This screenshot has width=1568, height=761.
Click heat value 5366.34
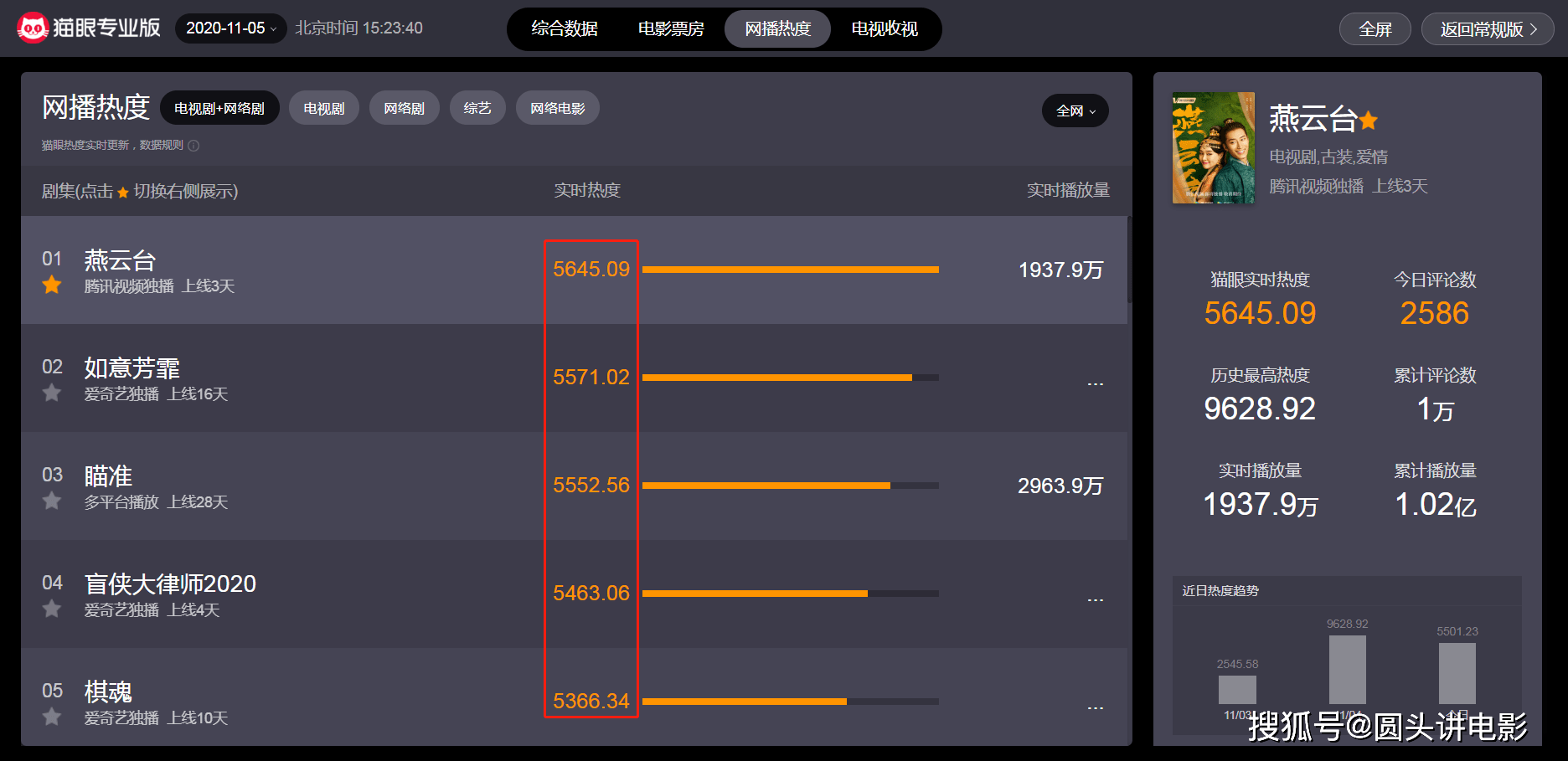(x=591, y=702)
